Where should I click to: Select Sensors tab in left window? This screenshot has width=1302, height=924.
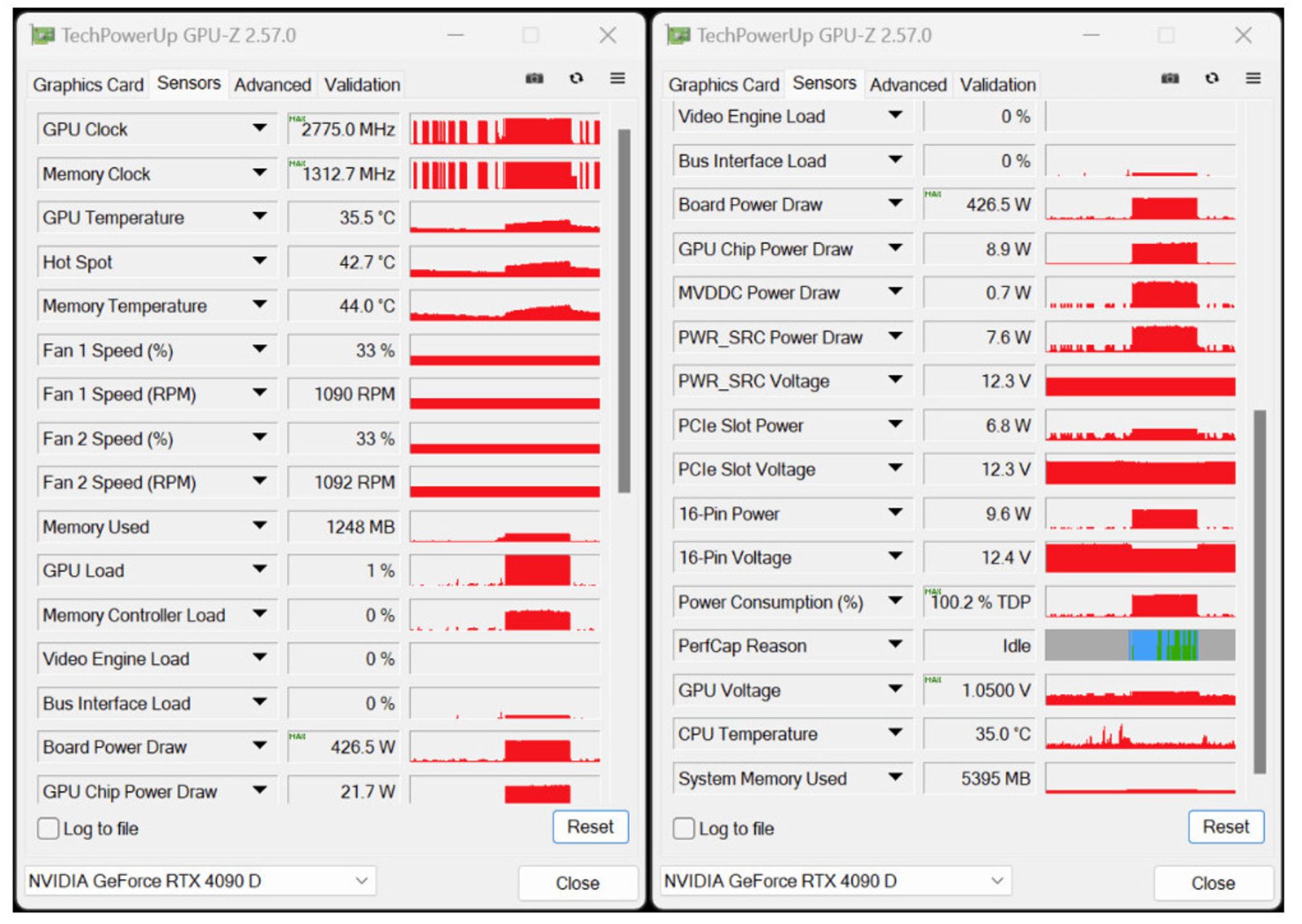(x=189, y=83)
